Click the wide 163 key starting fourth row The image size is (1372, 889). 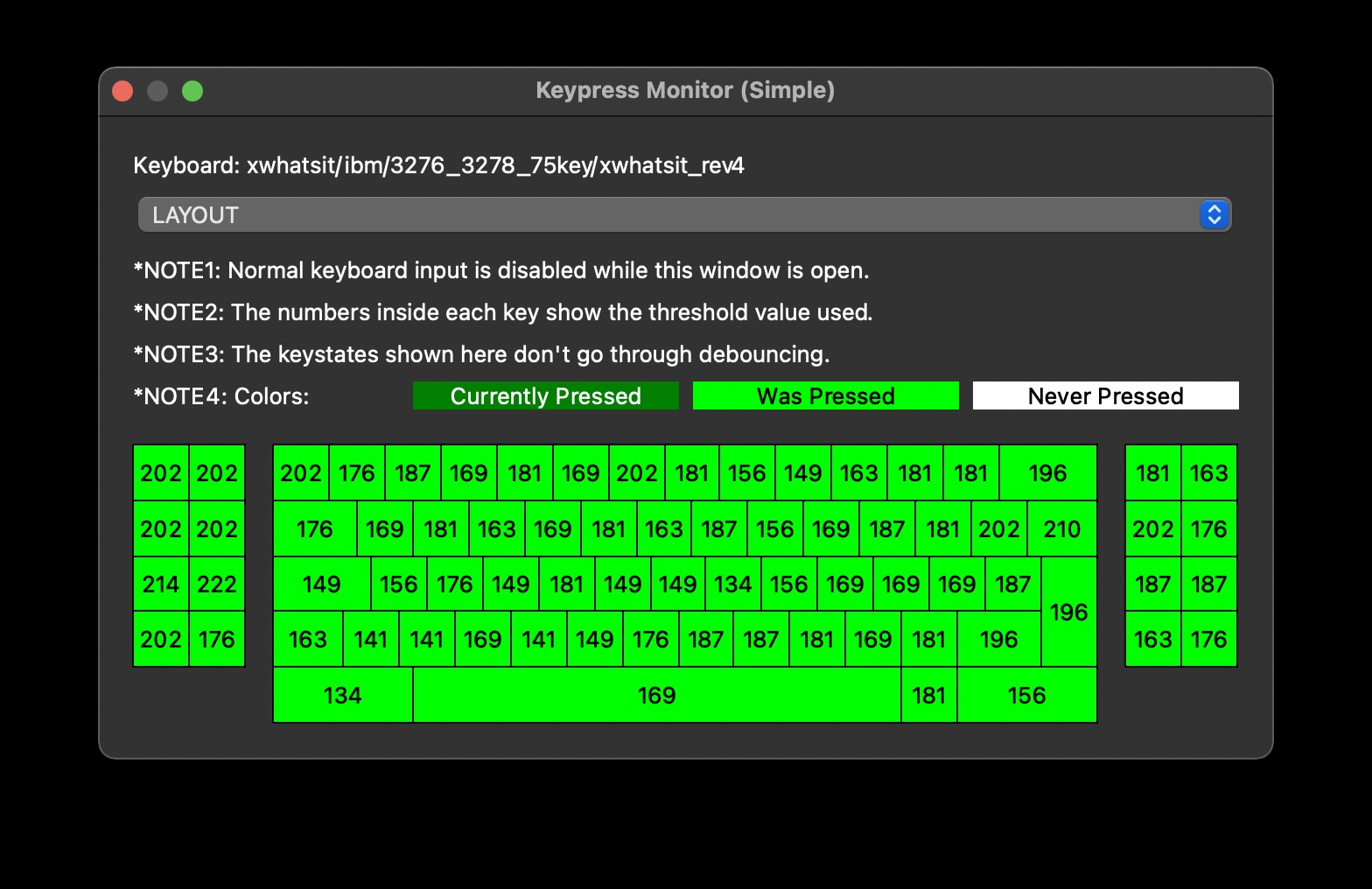(307, 640)
